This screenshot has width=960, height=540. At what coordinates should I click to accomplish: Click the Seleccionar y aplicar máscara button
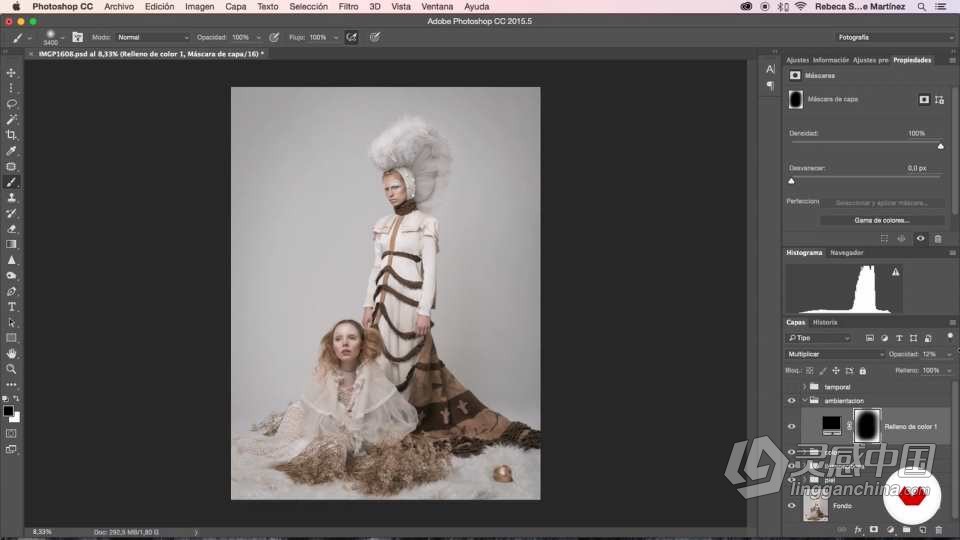pyautogui.click(x=882, y=203)
